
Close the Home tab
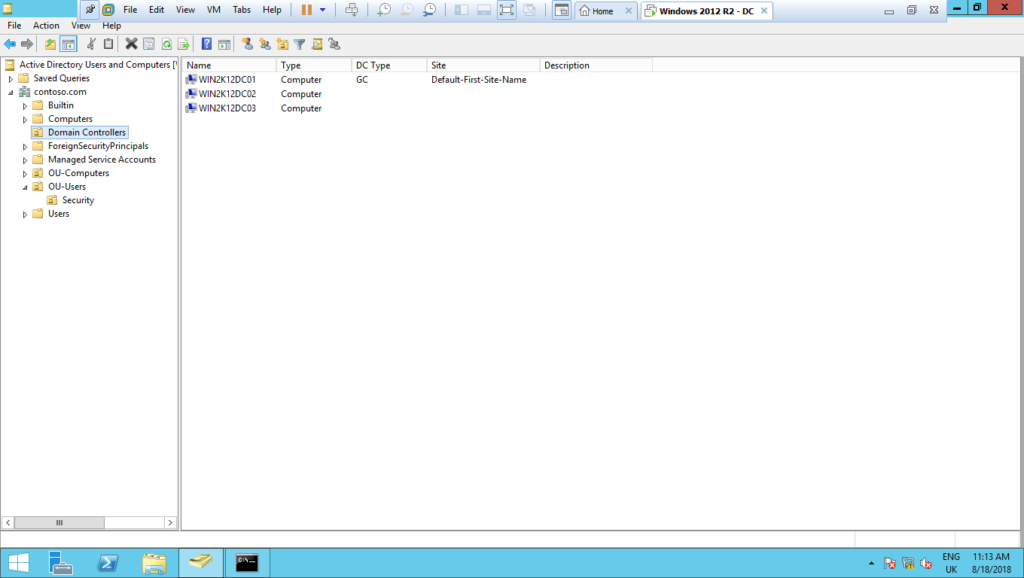point(628,11)
